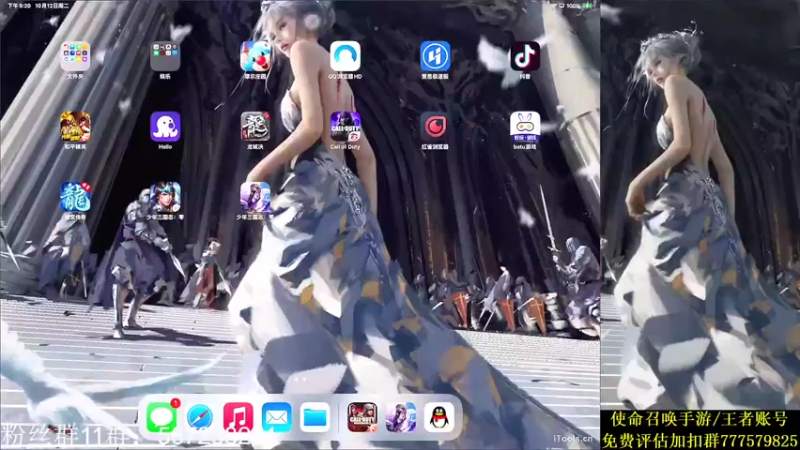Open Safari in the dock
Screen dimensions: 800x450
click(x=200, y=417)
